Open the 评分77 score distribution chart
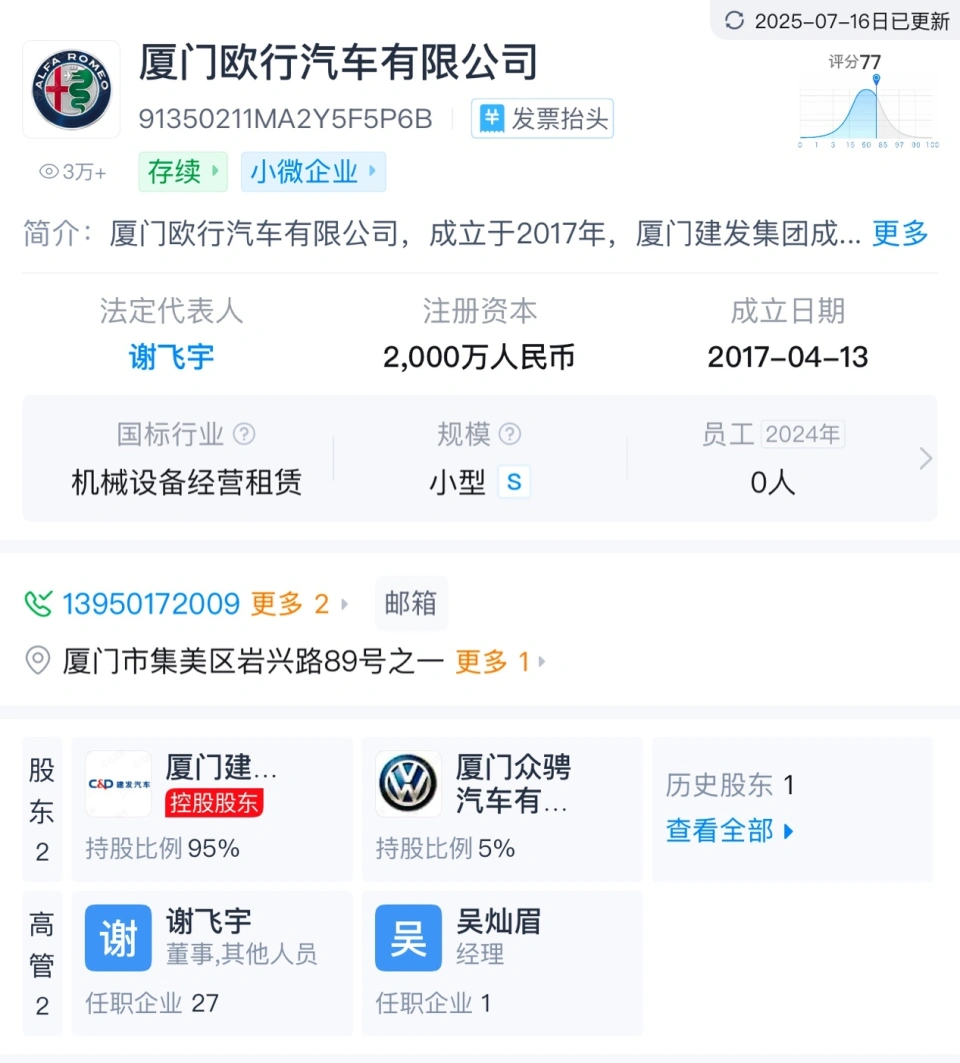Screen dimensions: 960x1063 (x=868, y=102)
